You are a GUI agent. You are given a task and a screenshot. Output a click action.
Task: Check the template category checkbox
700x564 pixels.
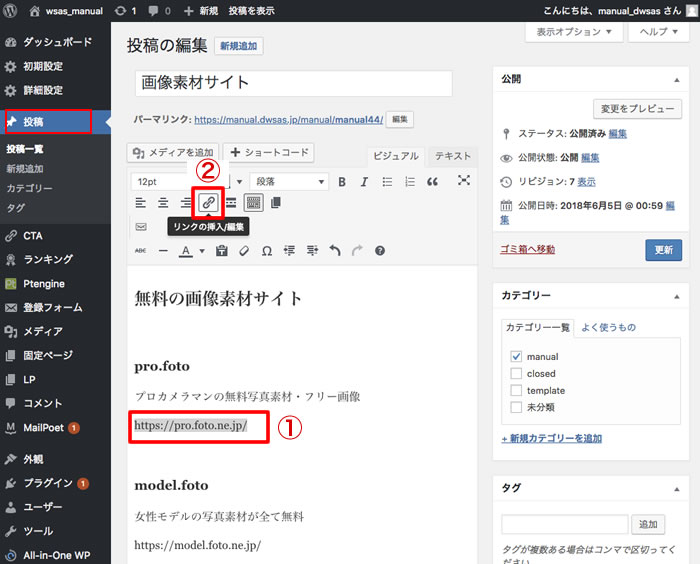[516, 391]
